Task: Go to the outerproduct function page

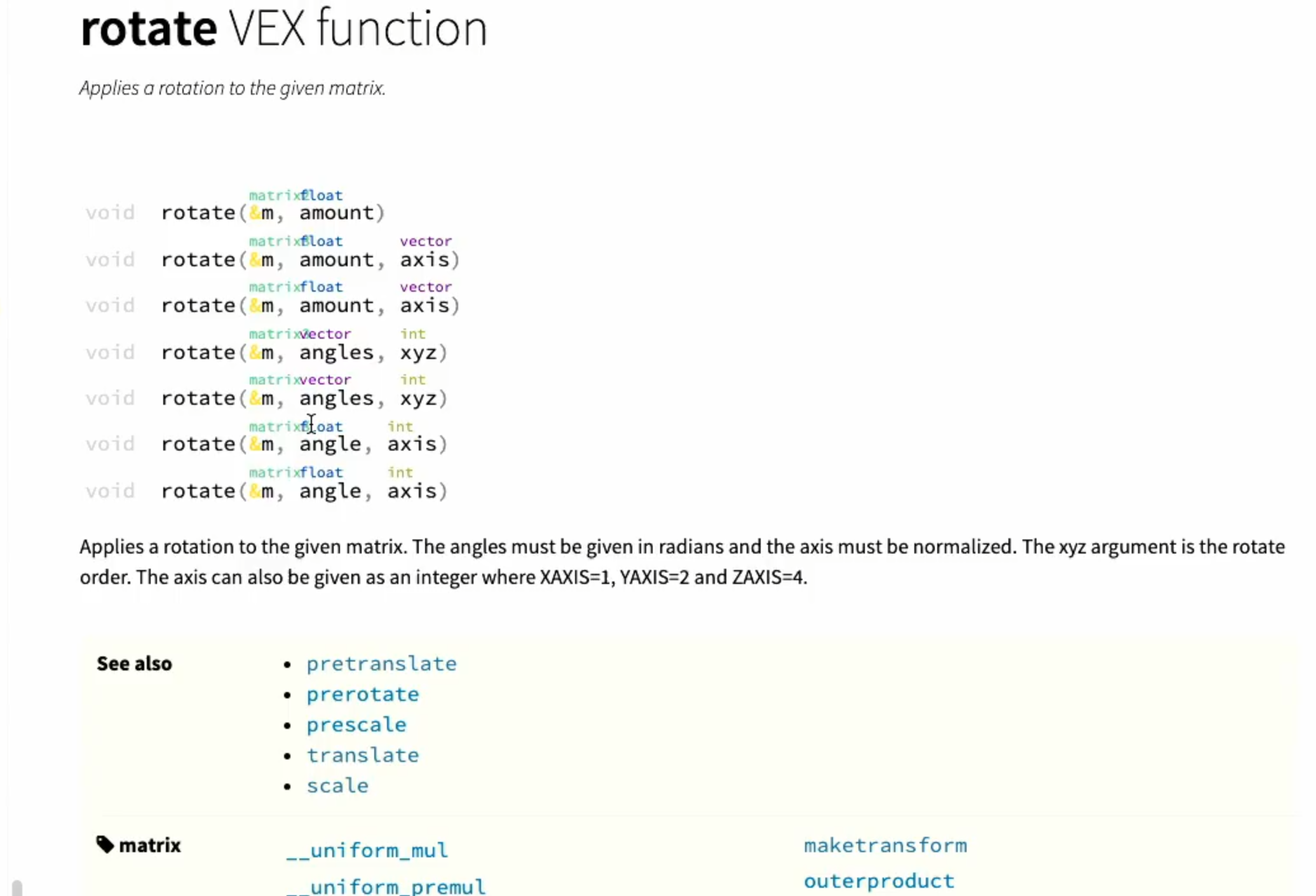Action: 879,881
